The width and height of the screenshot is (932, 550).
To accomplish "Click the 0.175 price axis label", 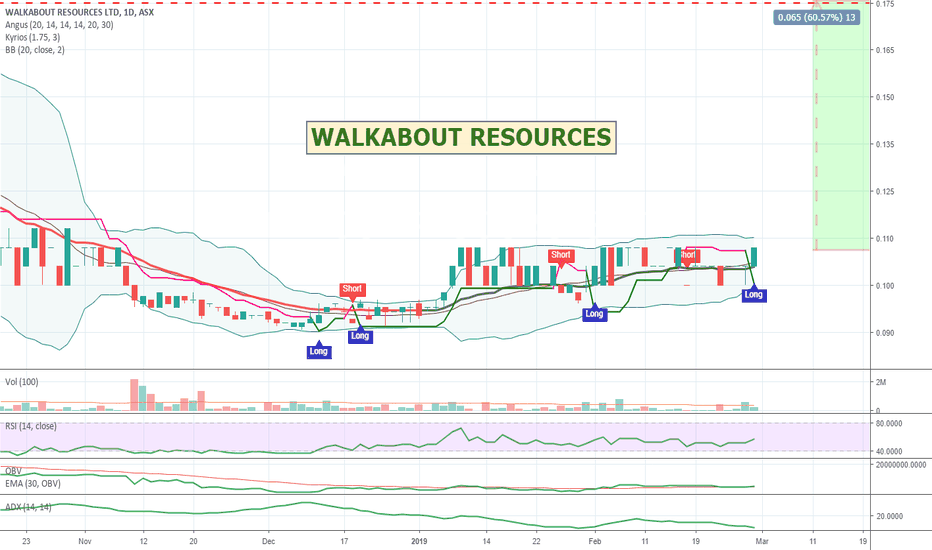I will pyautogui.click(x=885, y=4).
